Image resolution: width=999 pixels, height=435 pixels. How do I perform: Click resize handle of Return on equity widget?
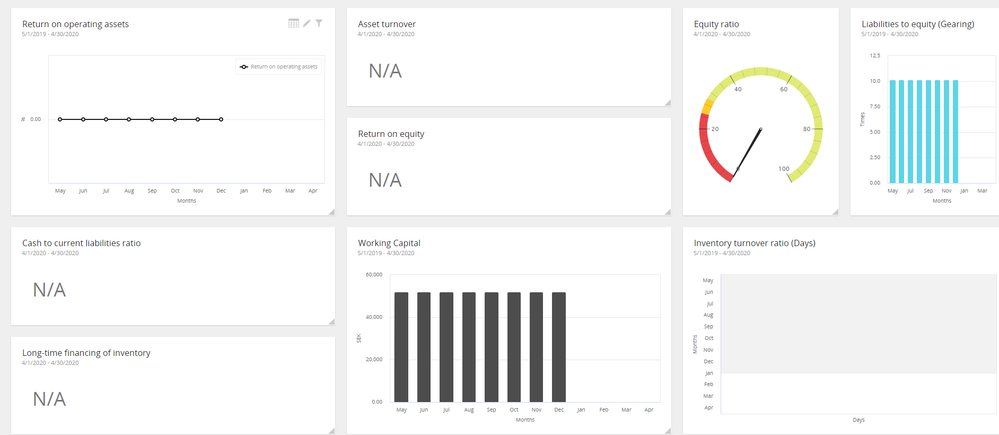click(x=668, y=211)
